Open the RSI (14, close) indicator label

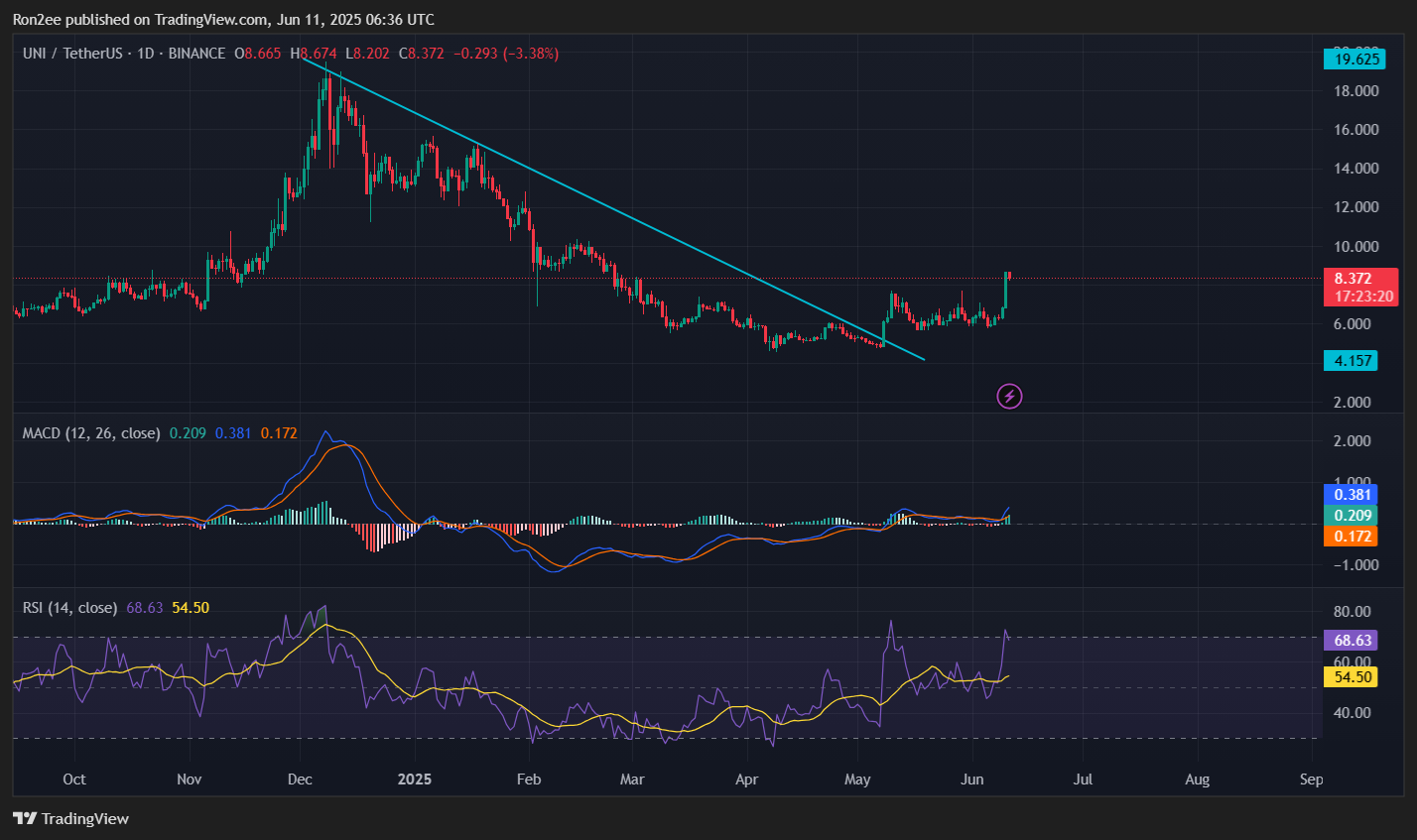pyautogui.click(x=72, y=607)
